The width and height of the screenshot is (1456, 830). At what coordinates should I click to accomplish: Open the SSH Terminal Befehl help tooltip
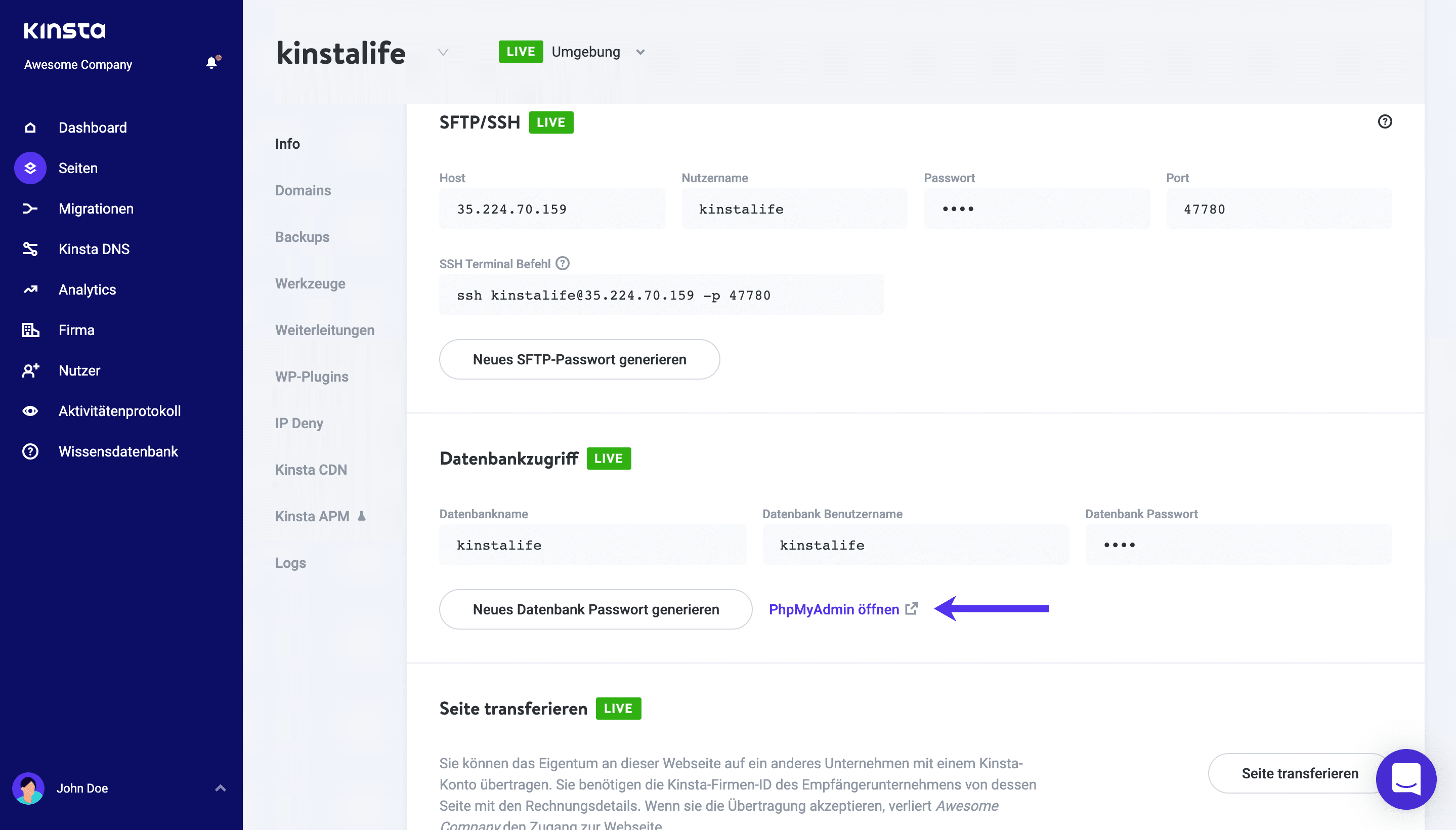[x=562, y=263]
